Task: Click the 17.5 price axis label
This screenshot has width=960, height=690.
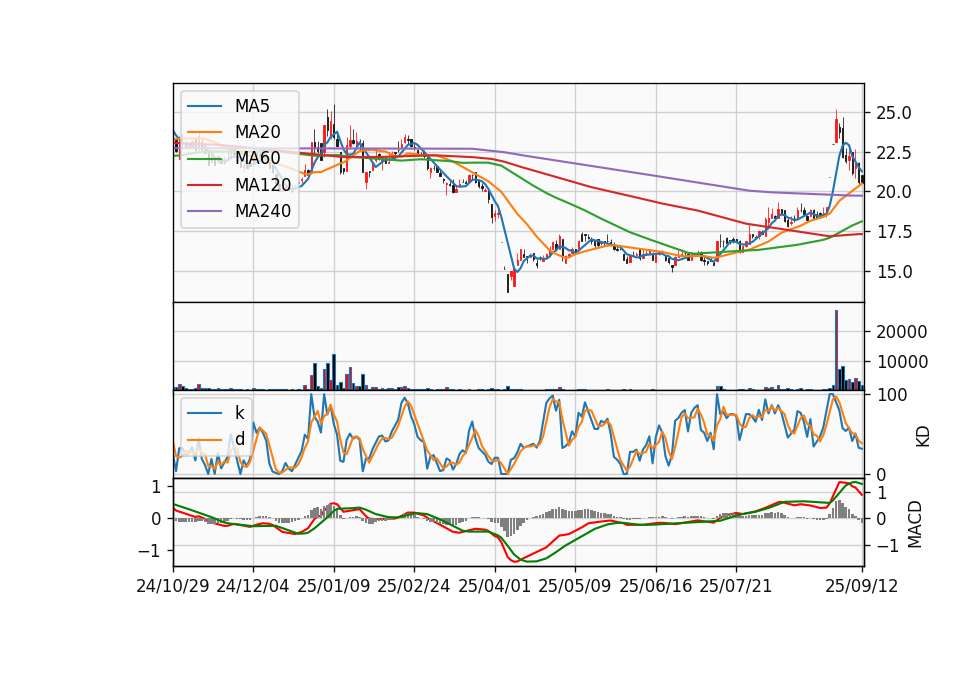Action: point(894,232)
